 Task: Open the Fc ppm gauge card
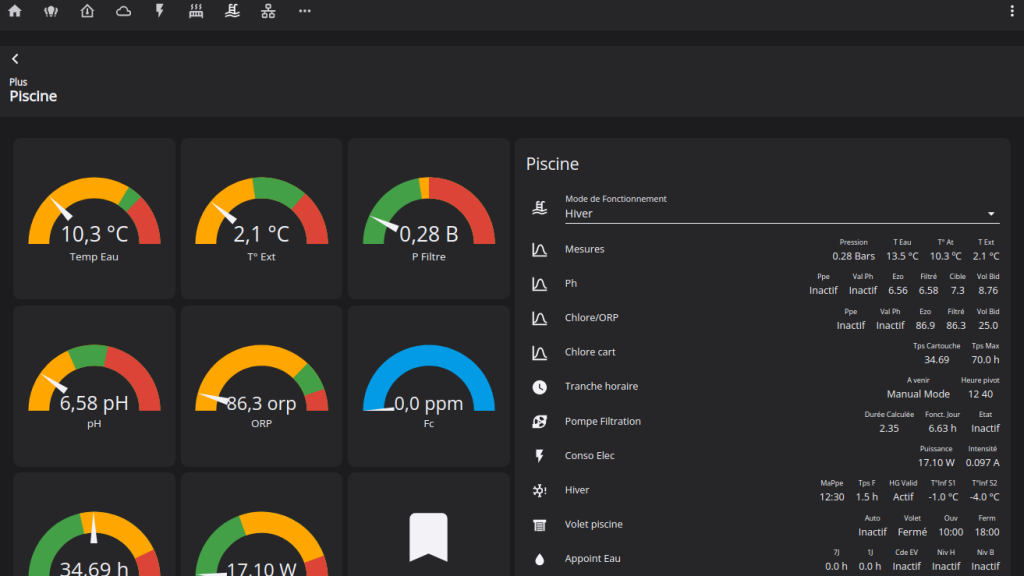428,386
